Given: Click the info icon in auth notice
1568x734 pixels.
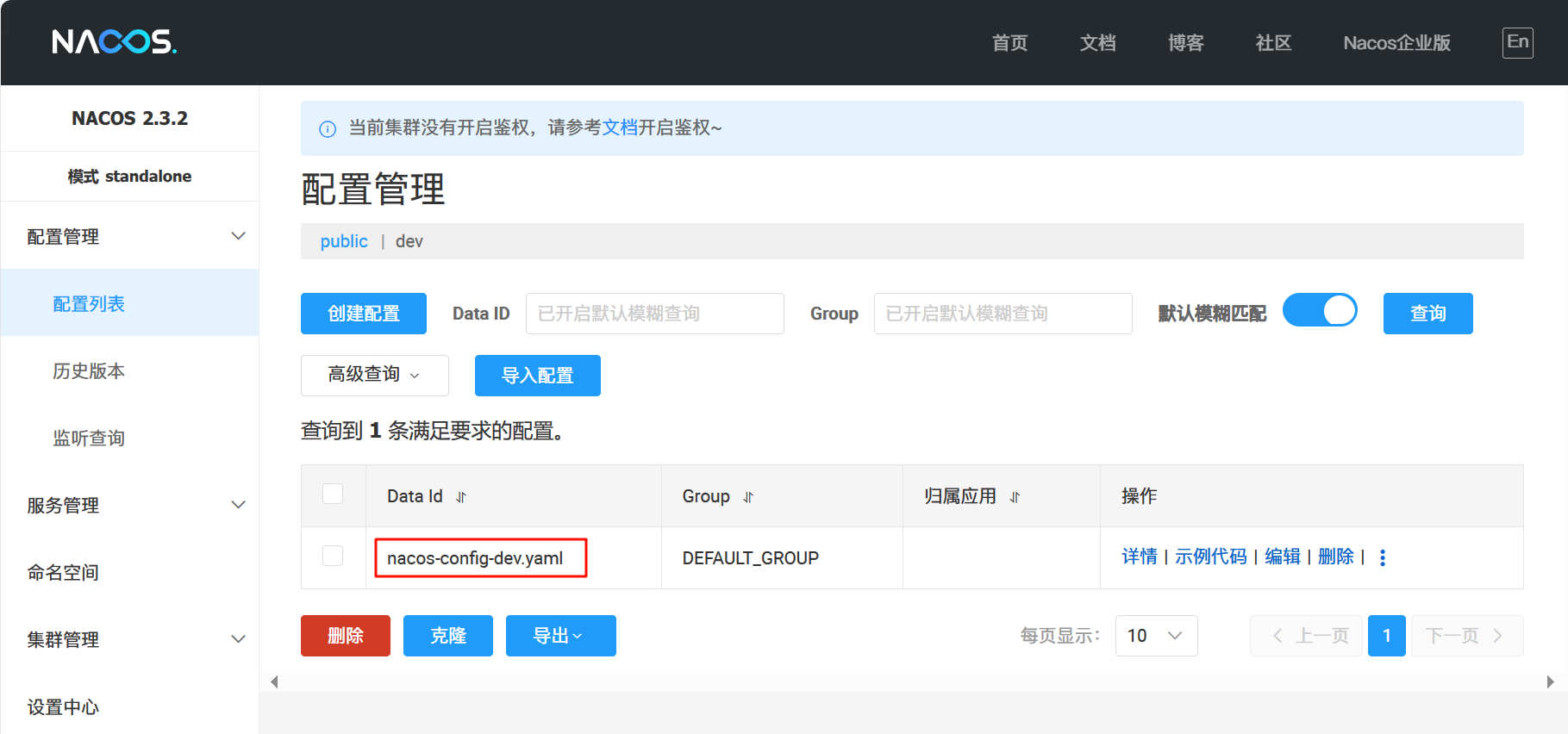Looking at the screenshot, I should coord(328,129).
